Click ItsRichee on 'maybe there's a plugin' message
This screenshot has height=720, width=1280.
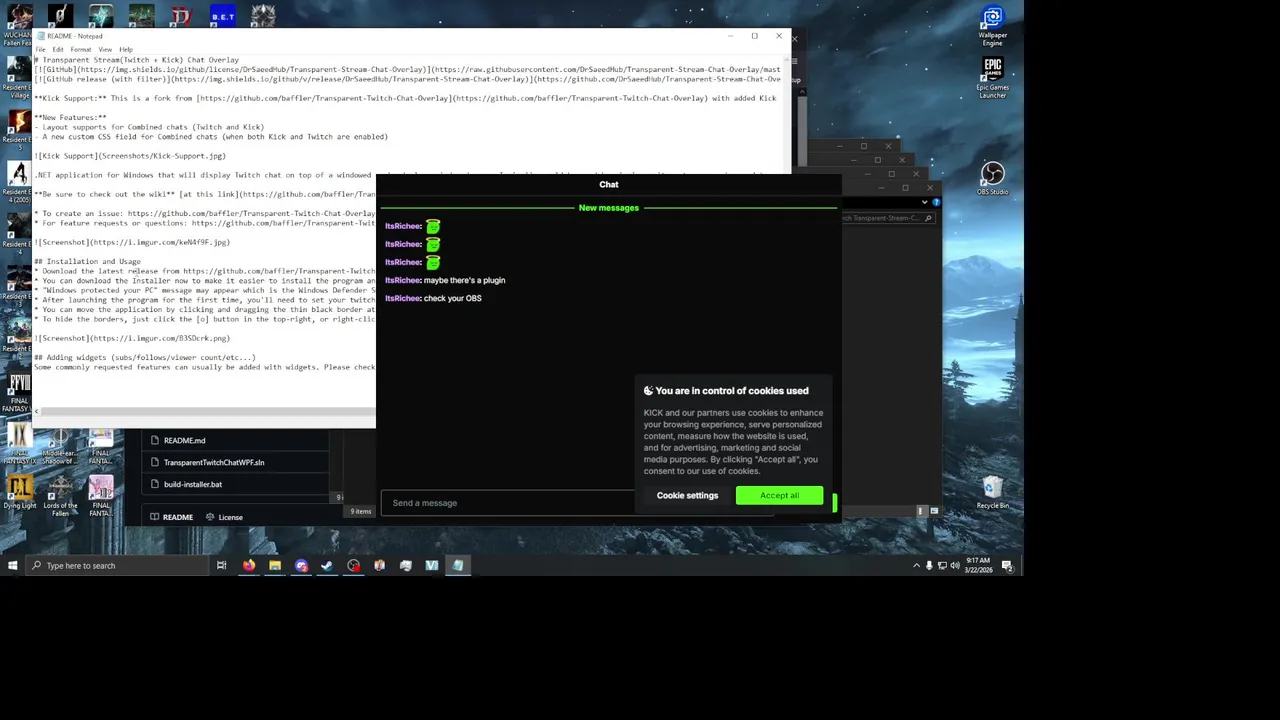(403, 280)
